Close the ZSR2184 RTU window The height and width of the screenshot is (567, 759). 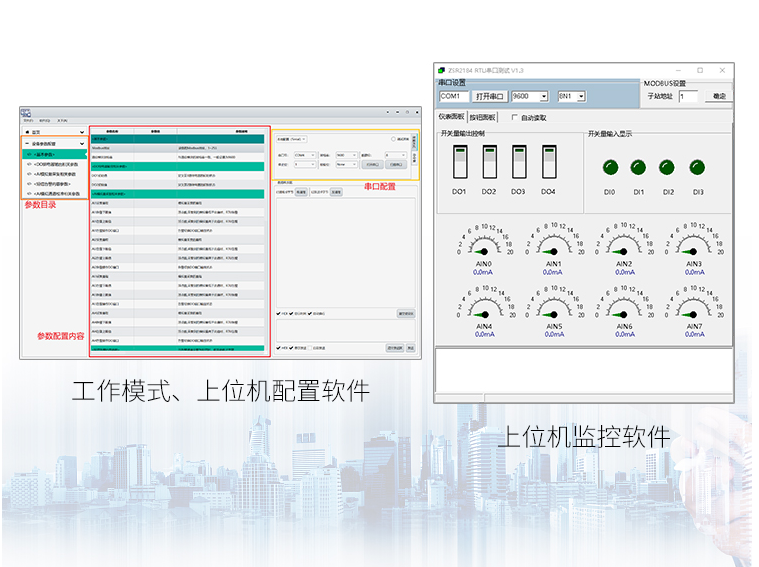click(722, 70)
